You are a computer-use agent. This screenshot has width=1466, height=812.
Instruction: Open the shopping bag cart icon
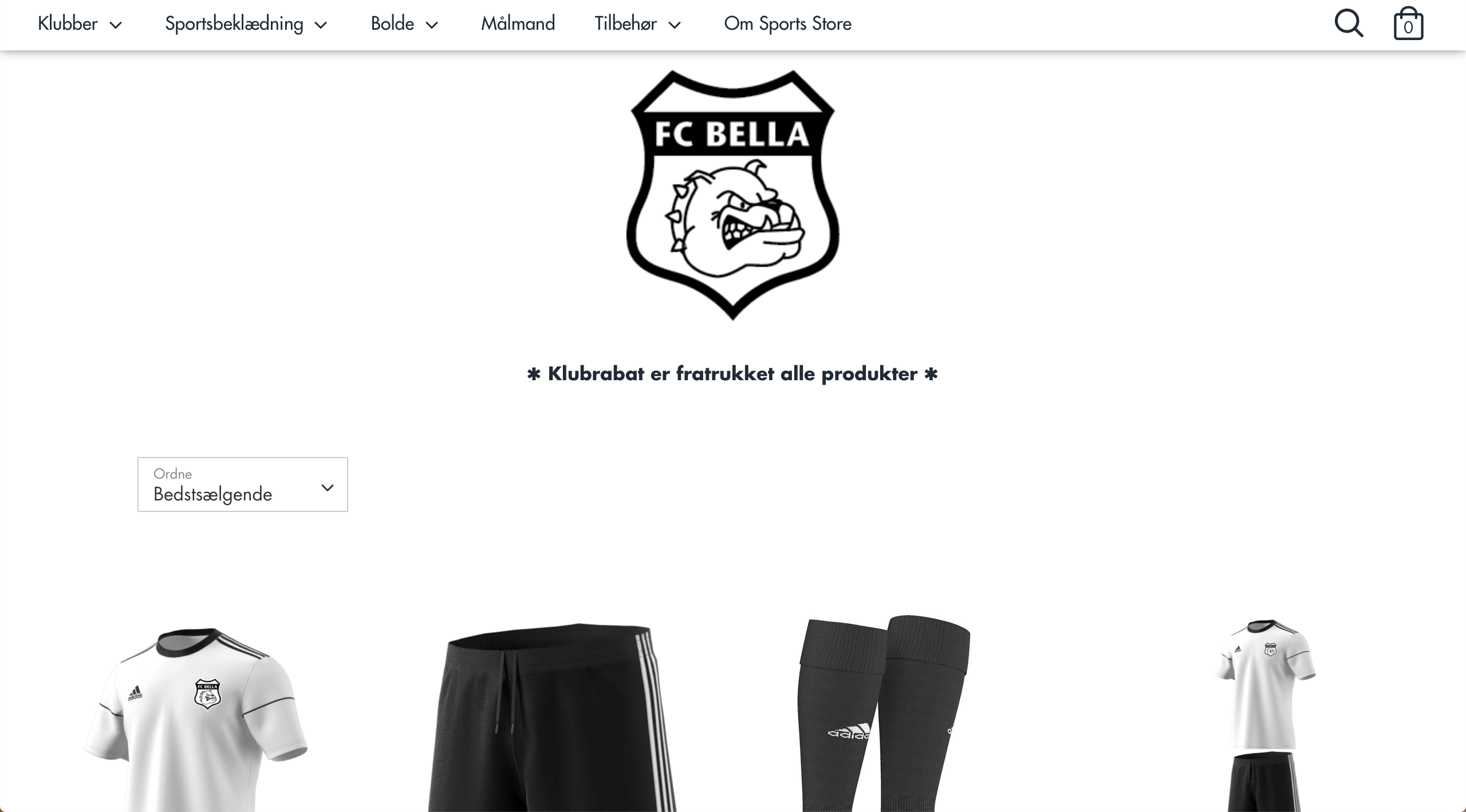1408,23
